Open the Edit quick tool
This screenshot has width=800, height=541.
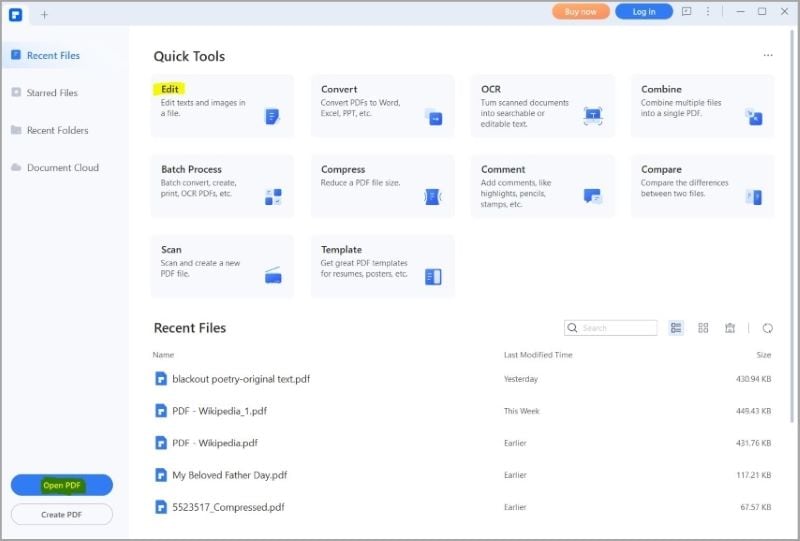(222, 105)
